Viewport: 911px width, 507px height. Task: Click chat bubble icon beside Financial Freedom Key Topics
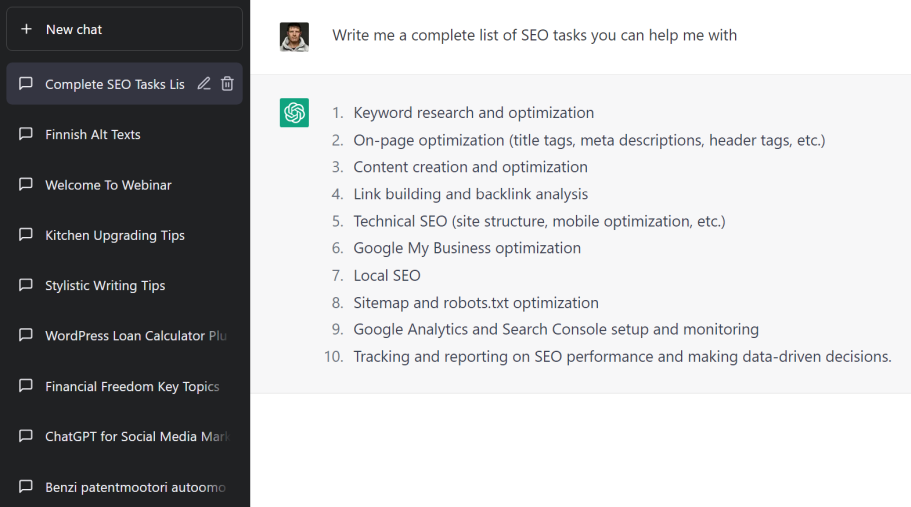[x=26, y=386]
